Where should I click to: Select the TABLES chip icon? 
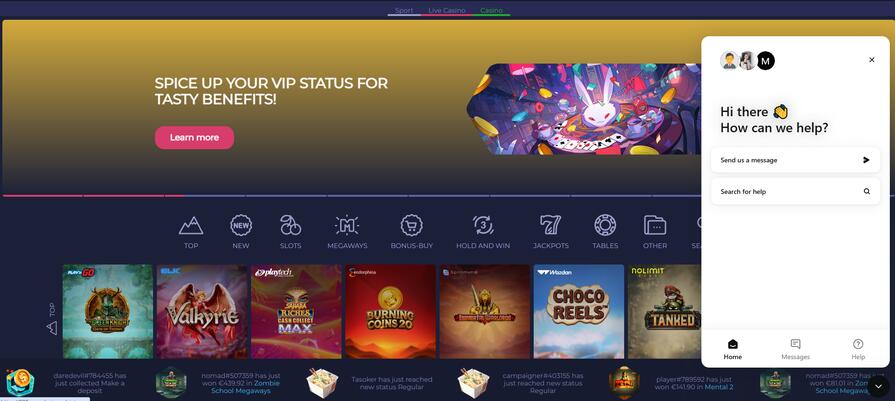(x=605, y=225)
